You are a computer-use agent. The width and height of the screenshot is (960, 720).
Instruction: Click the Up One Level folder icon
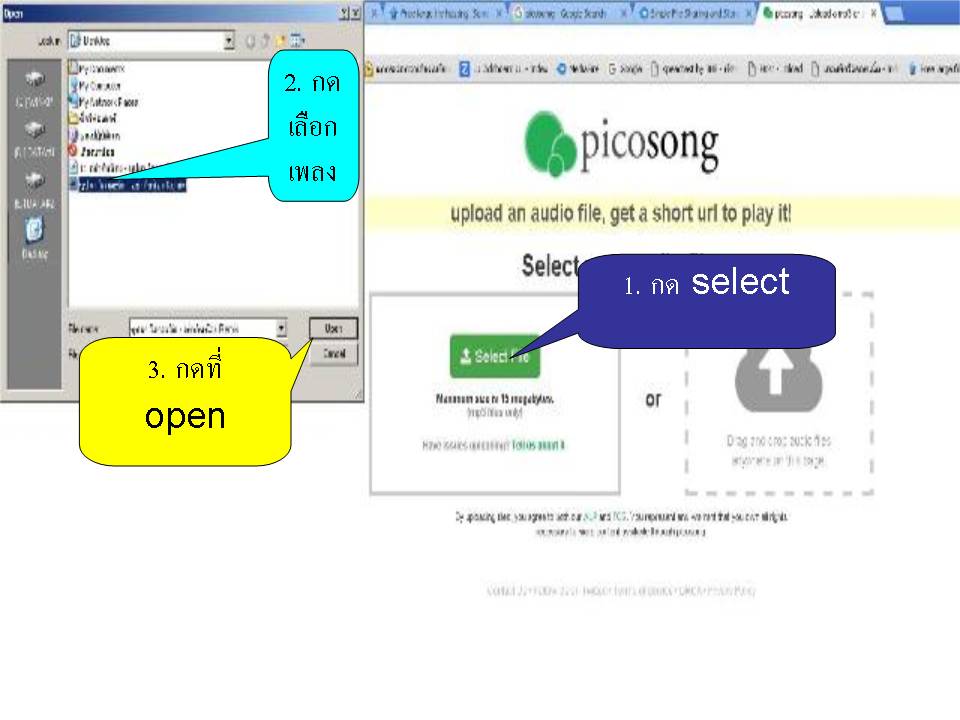265,41
